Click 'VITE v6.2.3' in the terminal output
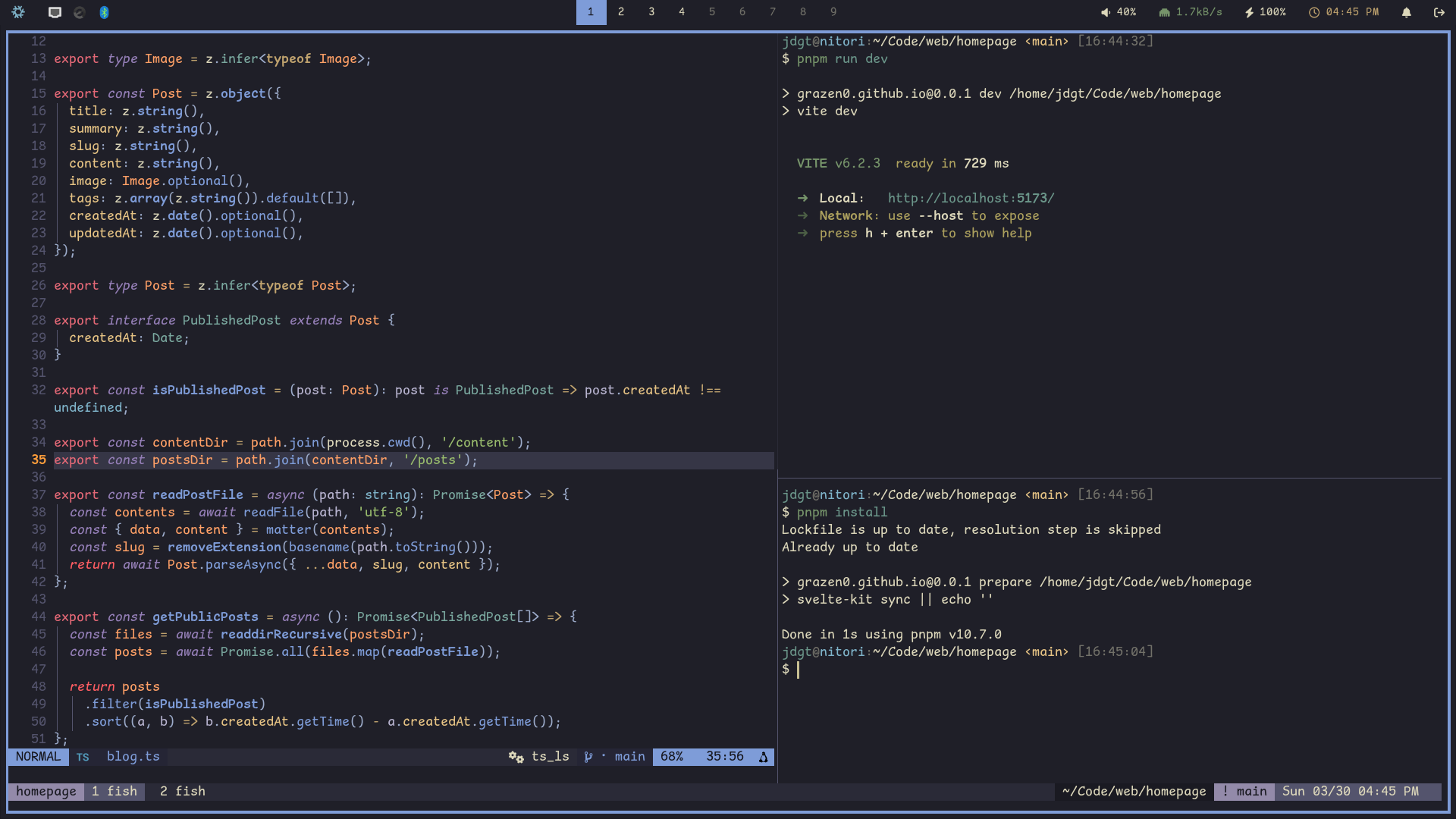Viewport: 1456px width, 819px height. [x=839, y=163]
